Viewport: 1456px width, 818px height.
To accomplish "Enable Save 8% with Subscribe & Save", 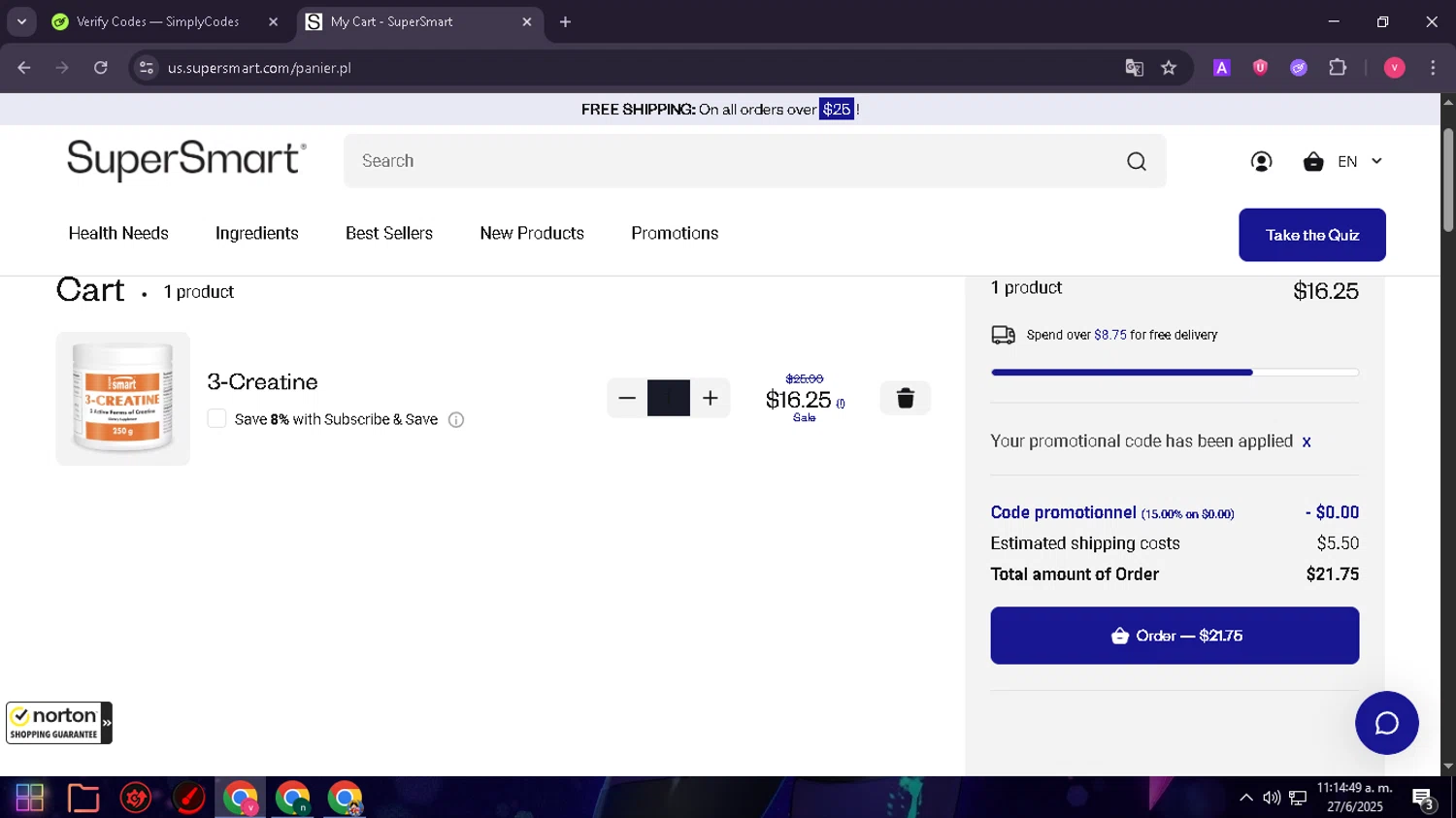I will pos(216,418).
